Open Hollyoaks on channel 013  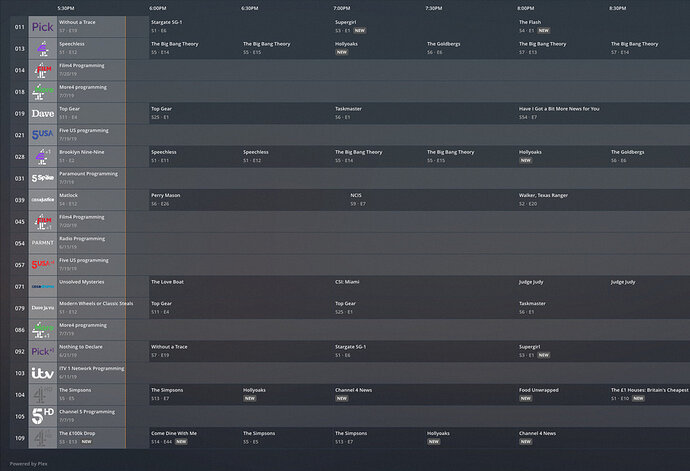[378, 48]
